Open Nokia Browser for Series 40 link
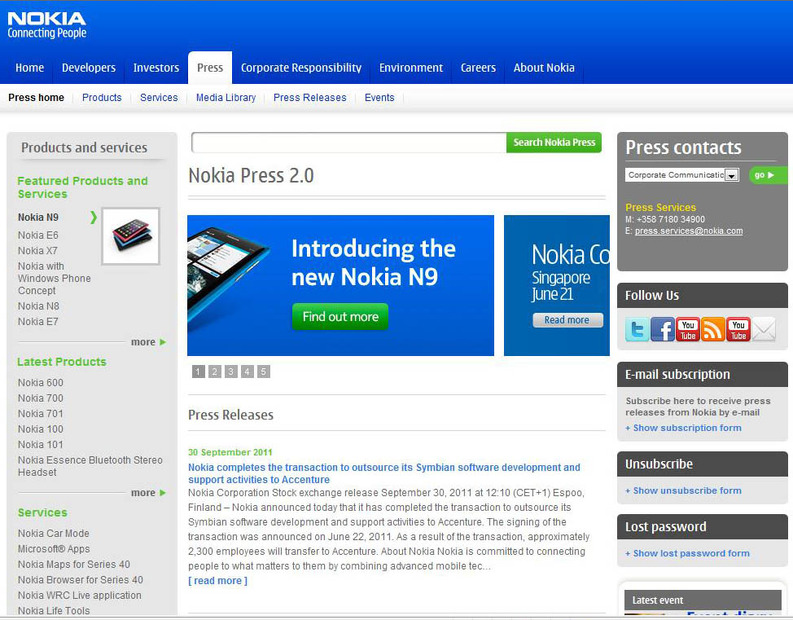This screenshot has width=793, height=620. pos(80,580)
